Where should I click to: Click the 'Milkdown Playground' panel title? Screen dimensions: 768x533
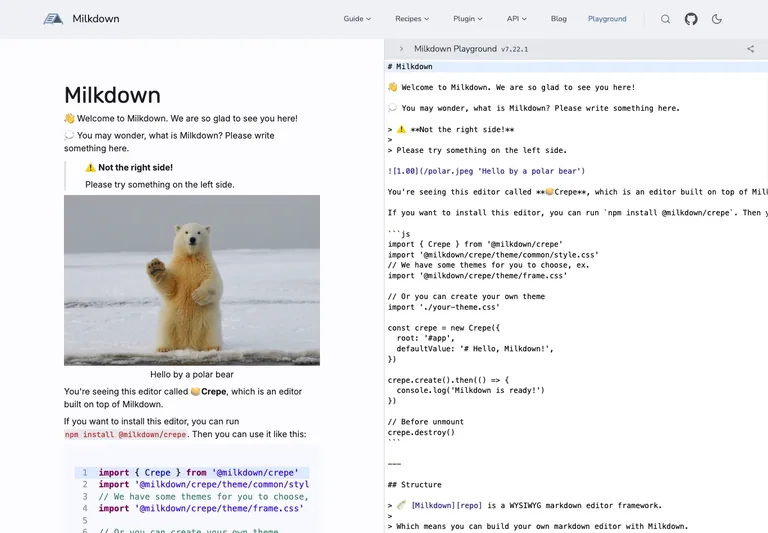(x=455, y=48)
